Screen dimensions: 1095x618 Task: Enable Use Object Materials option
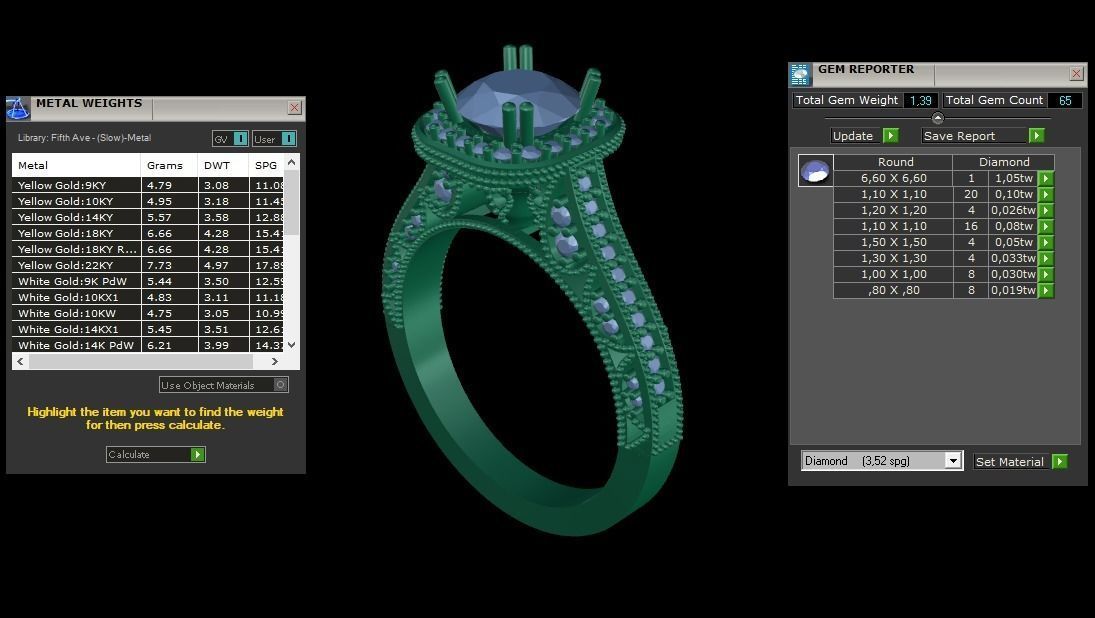pos(281,385)
